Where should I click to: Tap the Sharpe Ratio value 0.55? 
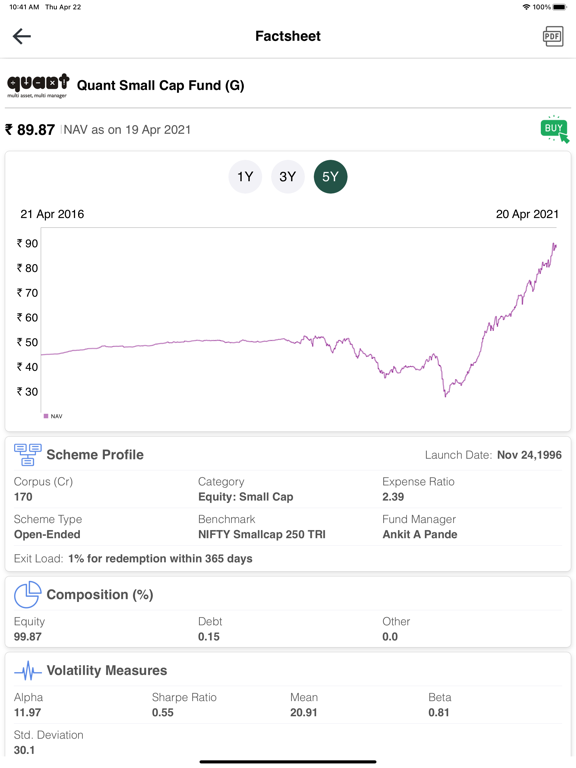tap(163, 713)
